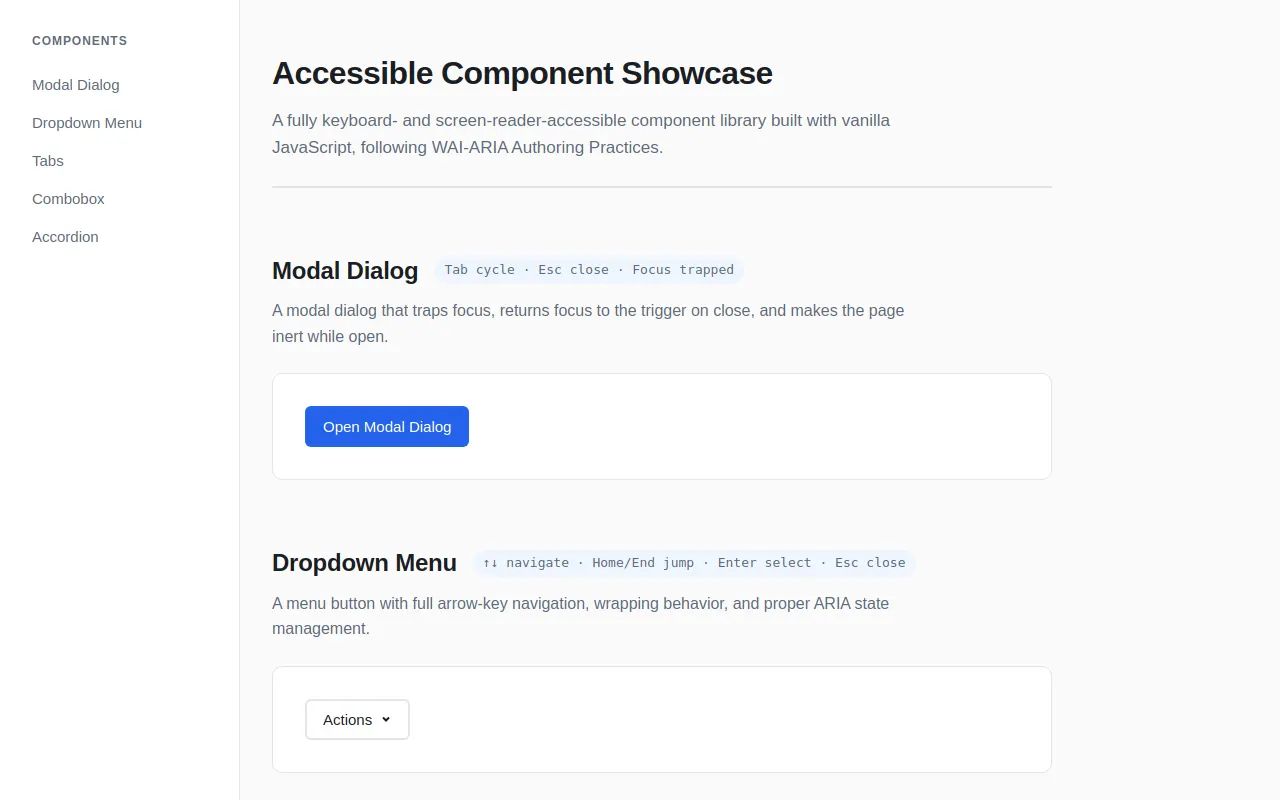Click the Dropdown Menu section heading
Screen dimensions: 1280x800
point(364,563)
